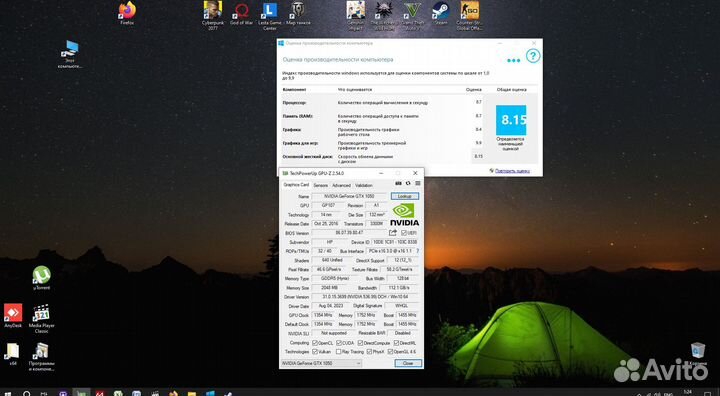
Task: Select the AnyDesk desktop icon
Action: [13, 316]
